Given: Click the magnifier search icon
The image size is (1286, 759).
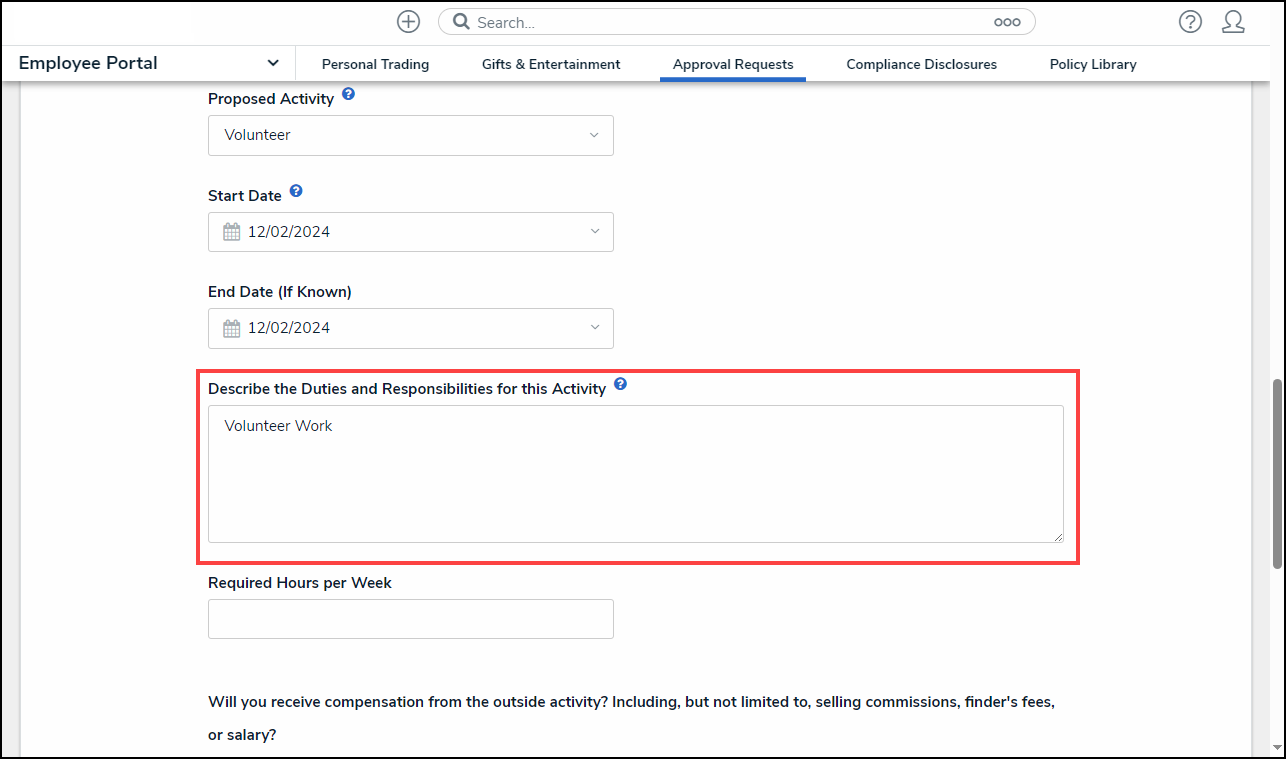Looking at the screenshot, I should [x=461, y=22].
